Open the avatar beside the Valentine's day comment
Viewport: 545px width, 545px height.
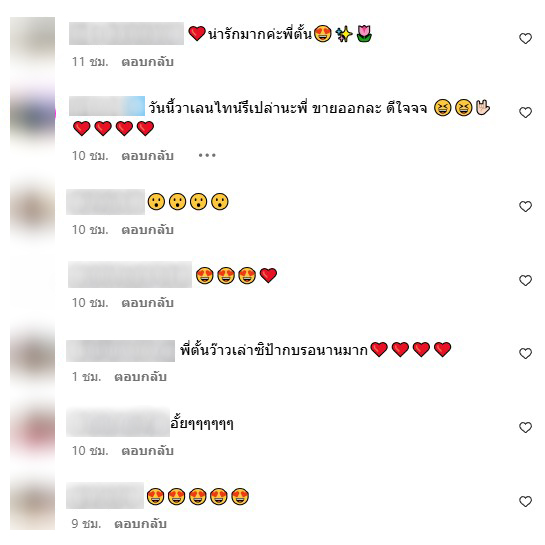[32, 116]
